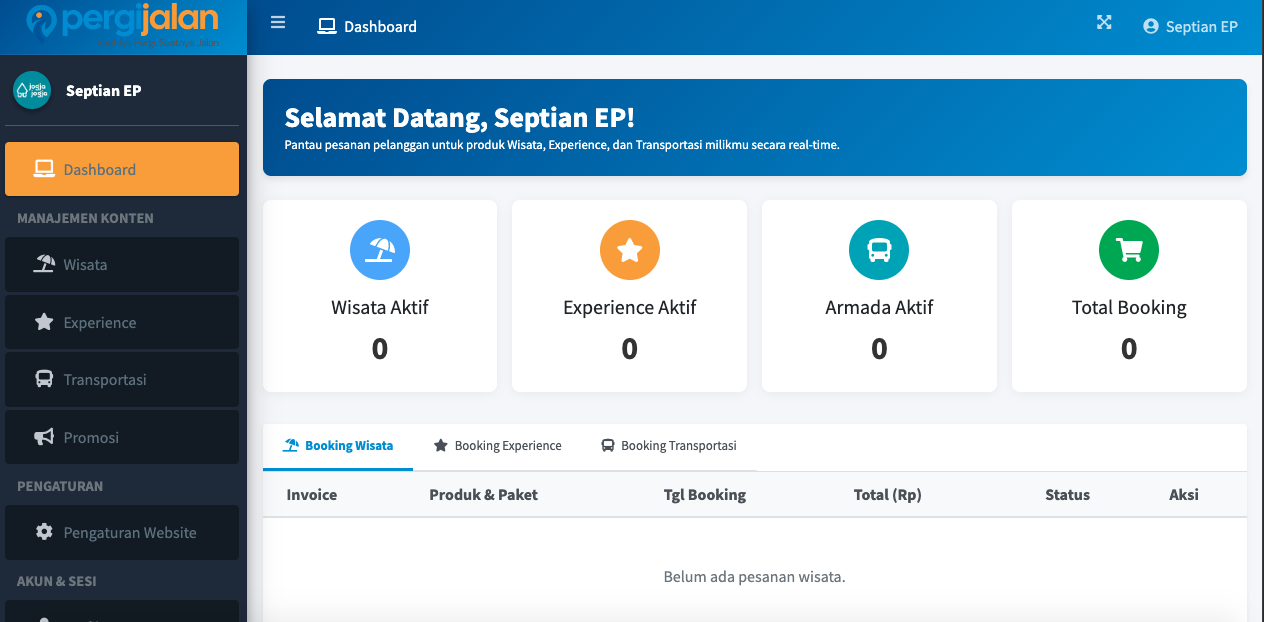Click the 'Selamat Datang, Septian EP!' heading
Screen dimensions: 1264x622
pyautogui.click(x=460, y=117)
